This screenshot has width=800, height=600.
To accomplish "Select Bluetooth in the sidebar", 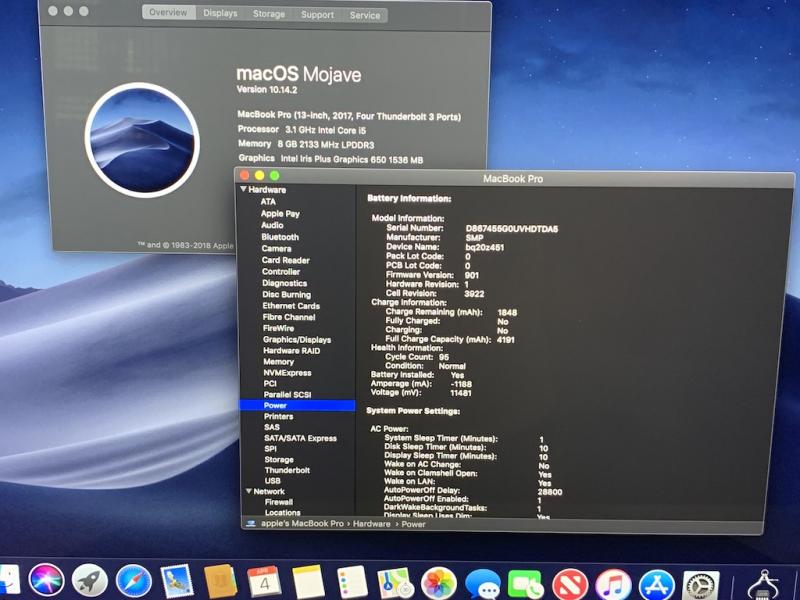I will click(280, 237).
